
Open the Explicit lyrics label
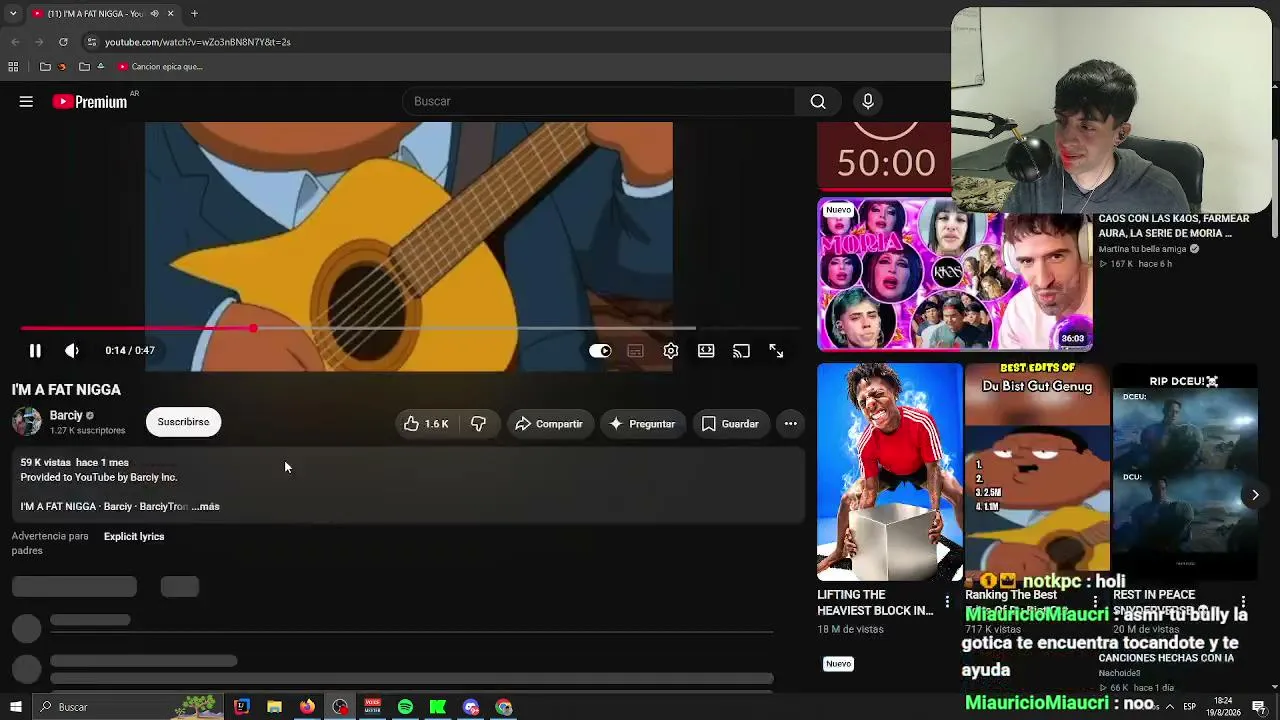coord(134,537)
